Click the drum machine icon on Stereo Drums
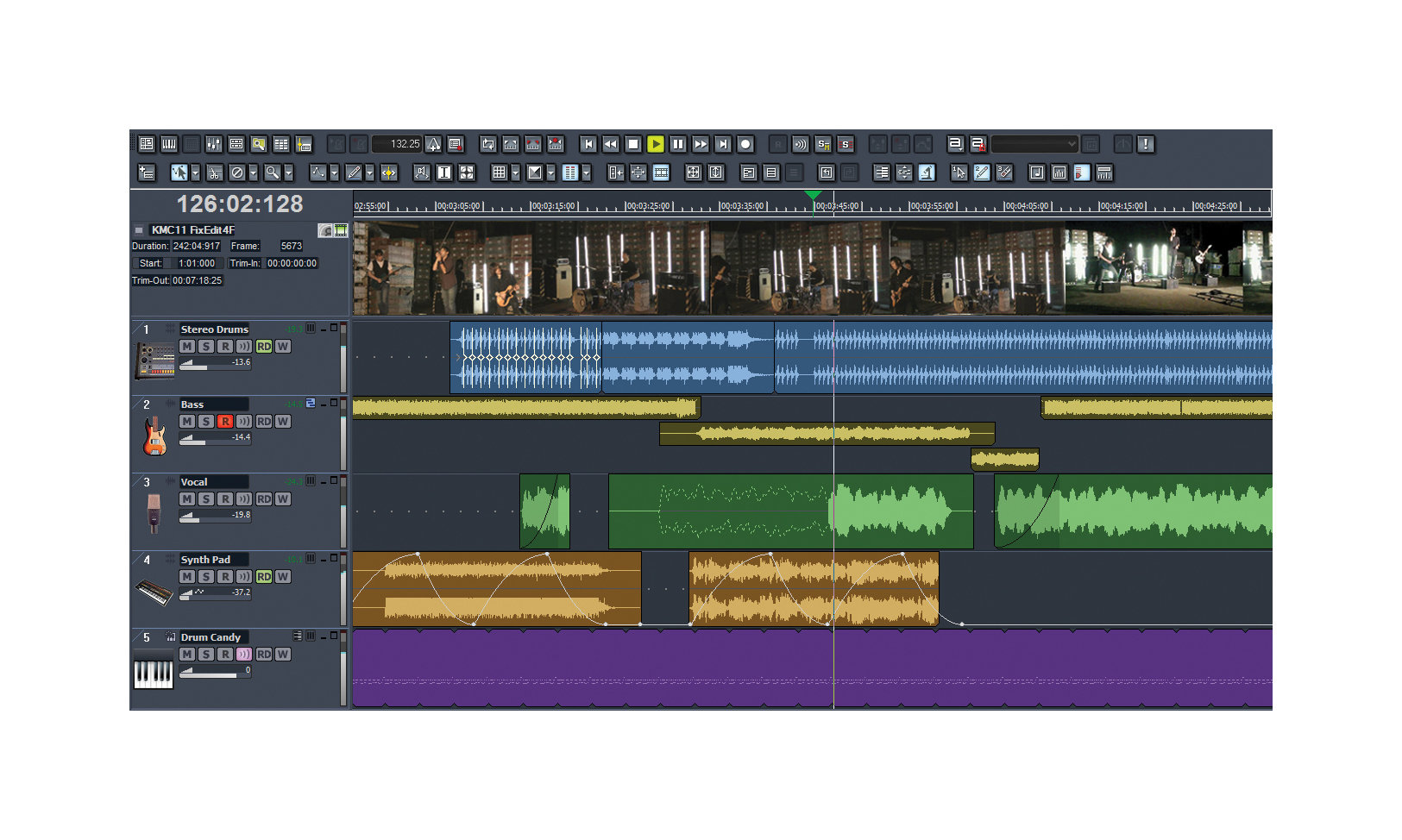 [154, 360]
